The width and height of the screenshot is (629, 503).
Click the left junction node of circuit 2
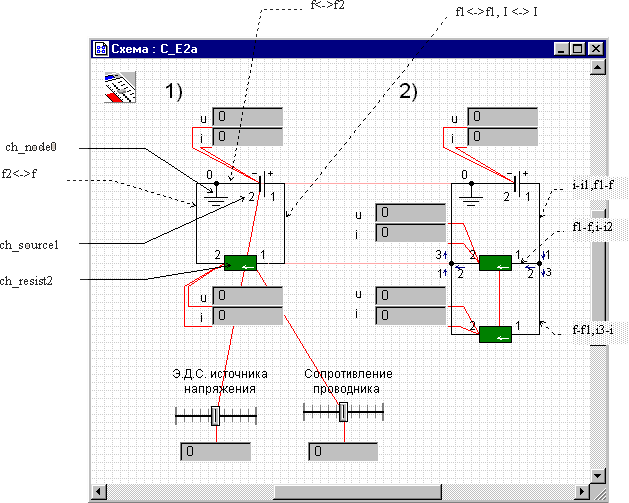click(451, 264)
